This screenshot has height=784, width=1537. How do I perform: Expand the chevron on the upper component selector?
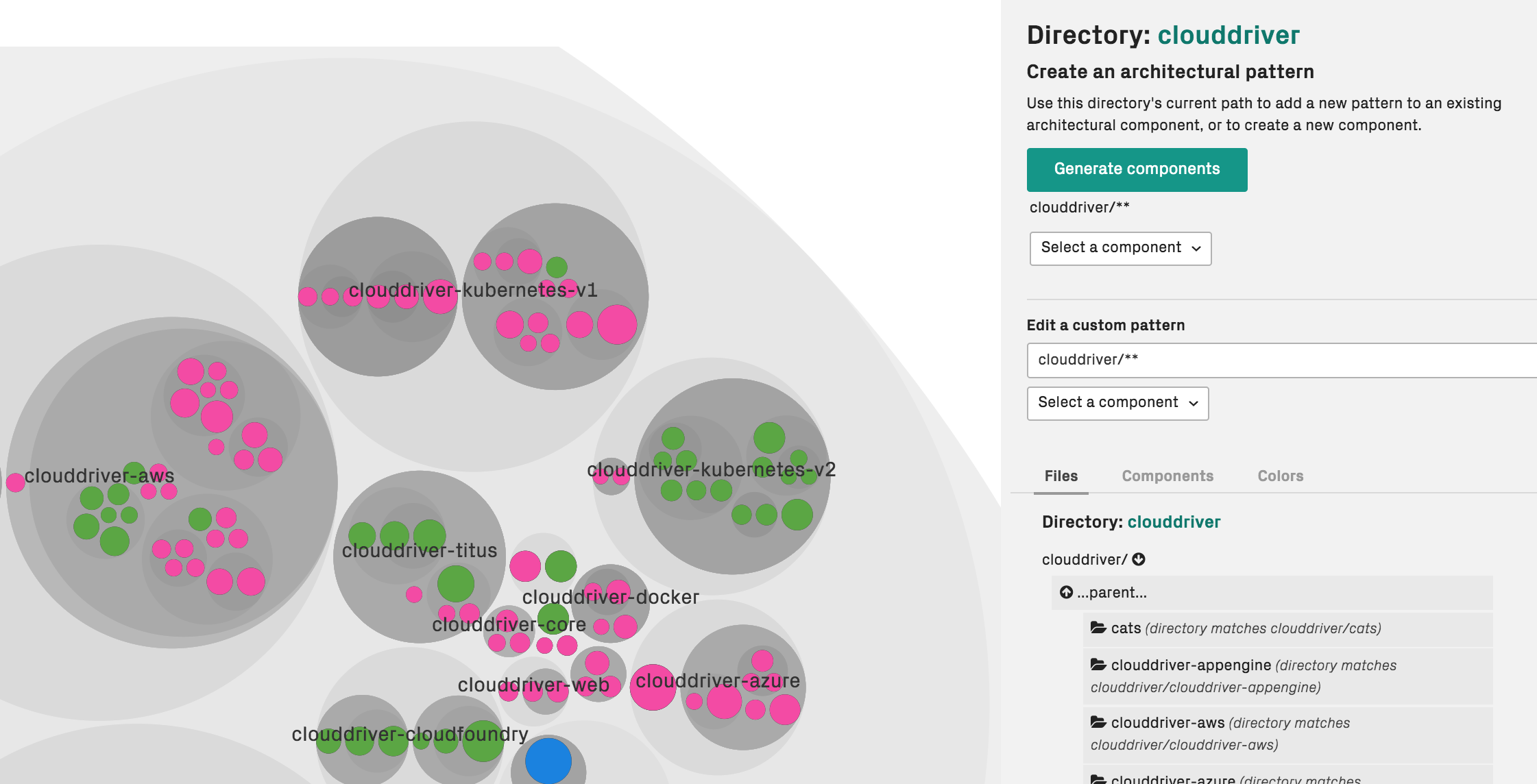[x=1195, y=249]
